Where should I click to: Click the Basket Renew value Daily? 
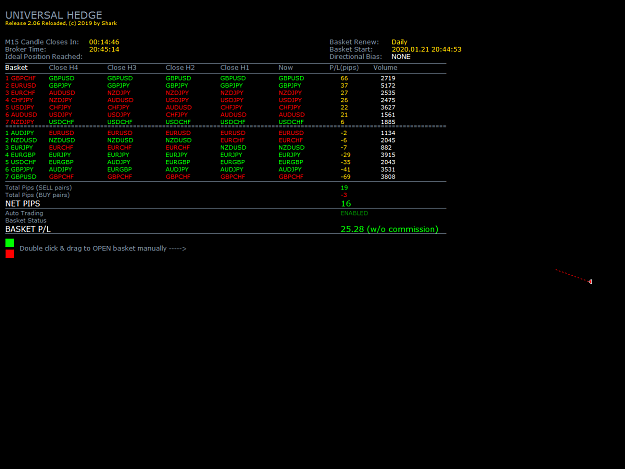[399, 42]
